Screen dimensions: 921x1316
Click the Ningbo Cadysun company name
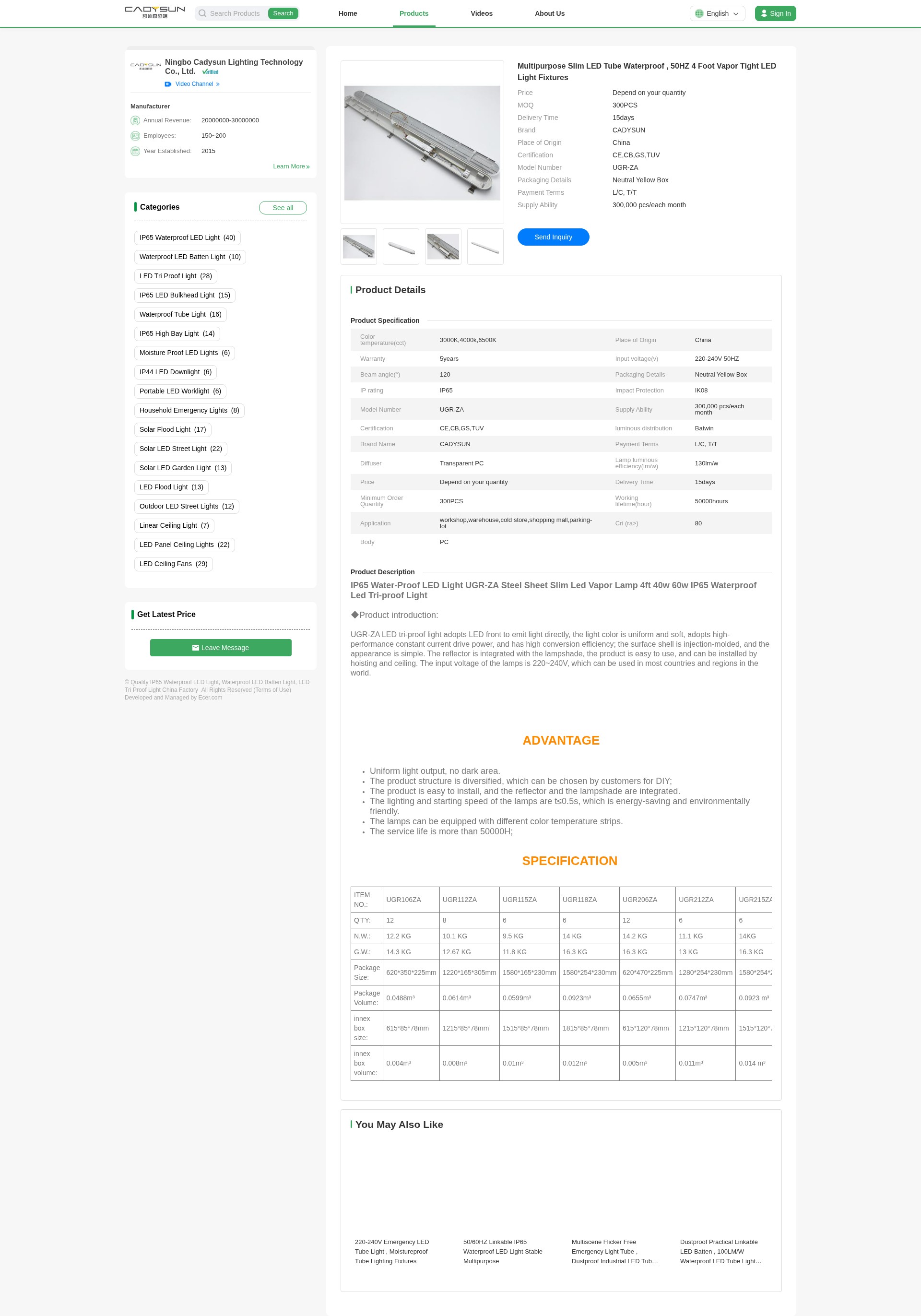(x=234, y=67)
